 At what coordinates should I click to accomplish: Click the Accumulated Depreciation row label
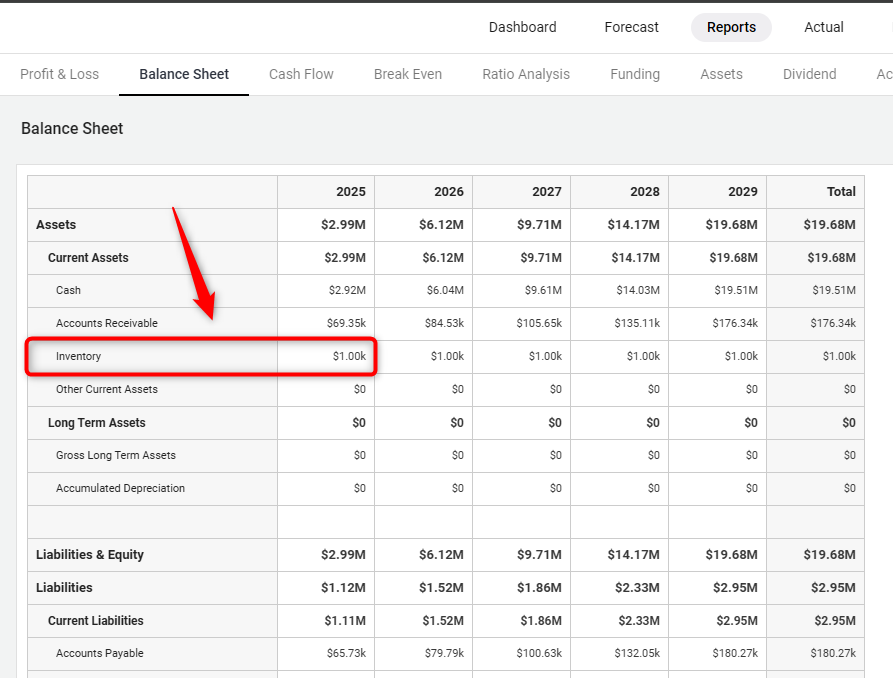[120, 488]
